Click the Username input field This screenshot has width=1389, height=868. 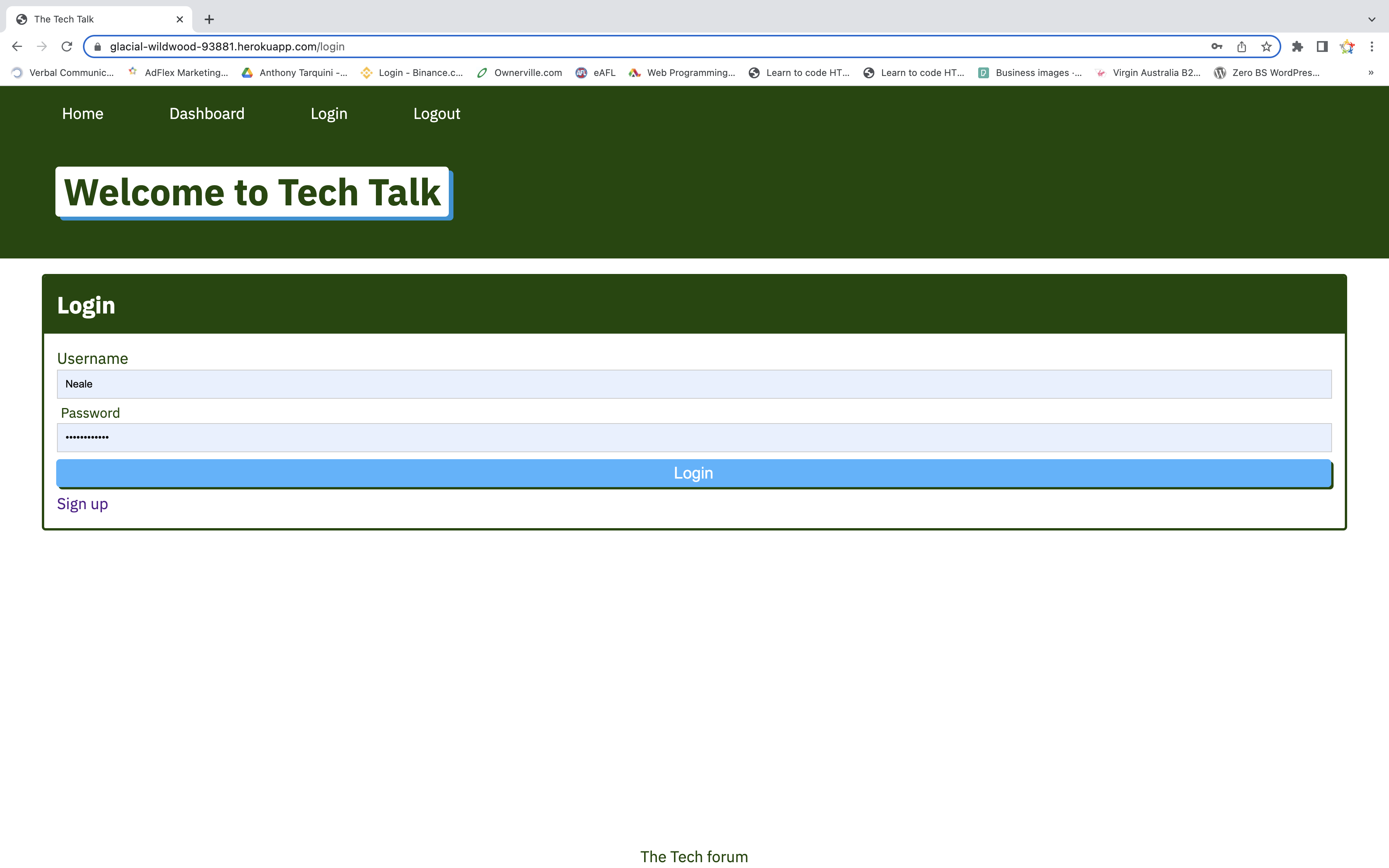coord(694,384)
